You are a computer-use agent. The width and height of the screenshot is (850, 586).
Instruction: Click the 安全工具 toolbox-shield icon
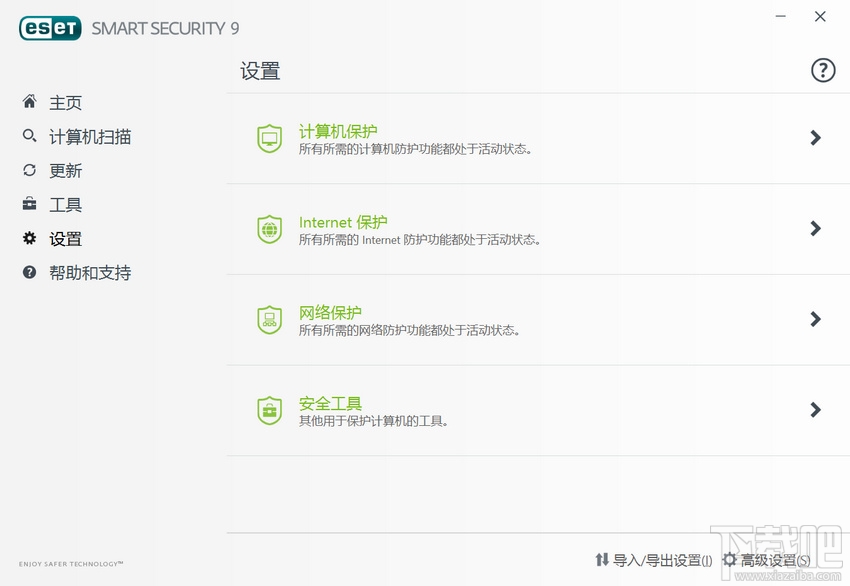pyautogui.click(x=268, y=410)
